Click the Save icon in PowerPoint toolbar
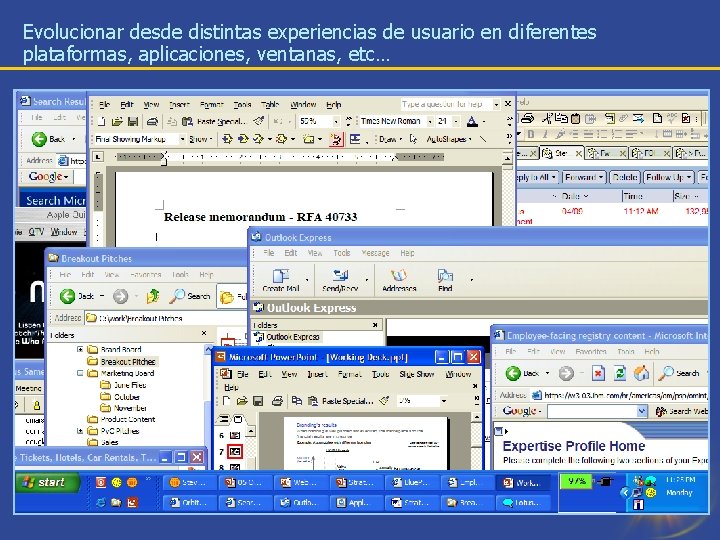 click(x=258, y=401)
